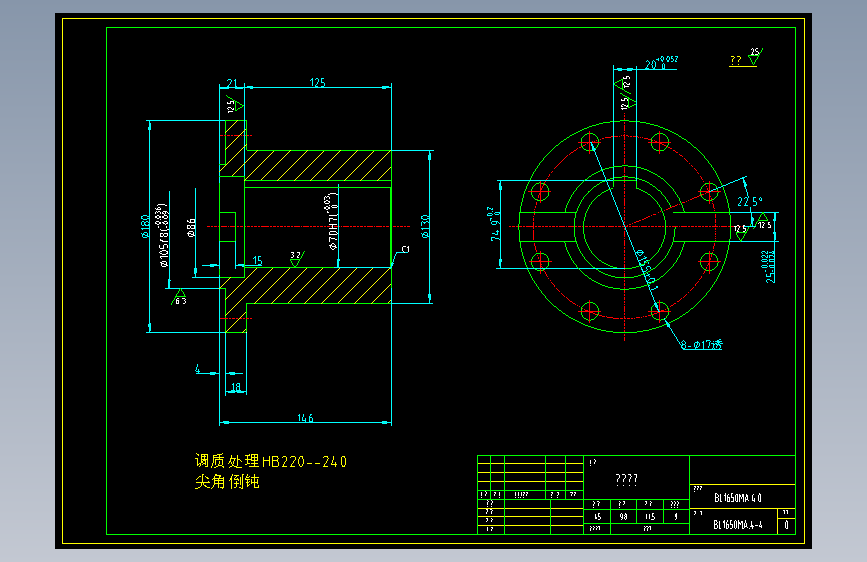This screenshot has width=867, height=562.
Task: Click the BL1650MA.4-4 drawing number
Action: point(738,524)
